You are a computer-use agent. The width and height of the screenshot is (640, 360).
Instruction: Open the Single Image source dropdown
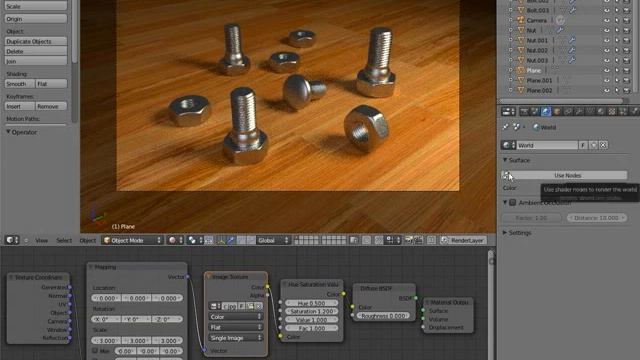[x=236, y=338]
